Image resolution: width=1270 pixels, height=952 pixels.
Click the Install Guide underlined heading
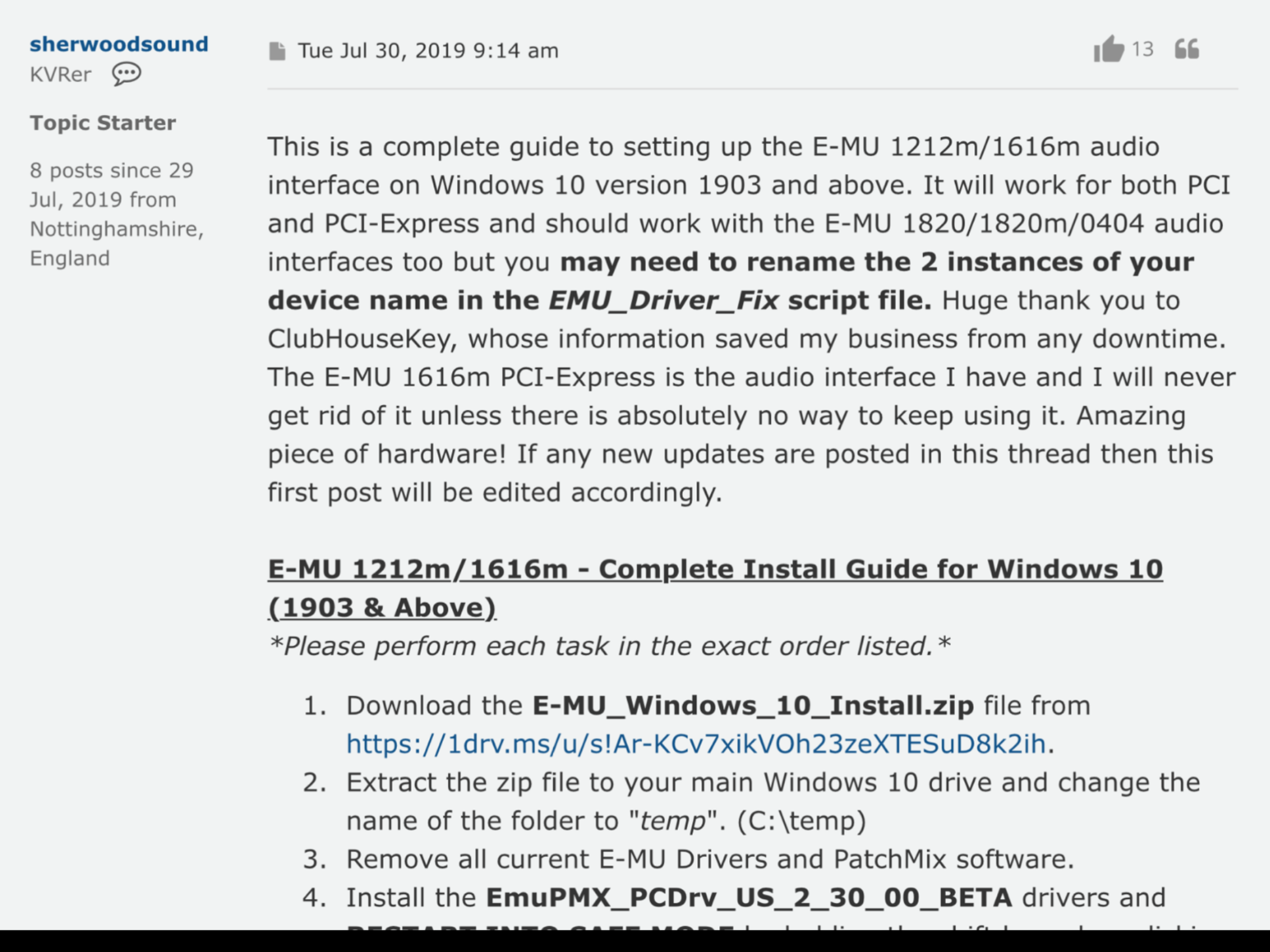pyautogui.click(x=715, y=588)
